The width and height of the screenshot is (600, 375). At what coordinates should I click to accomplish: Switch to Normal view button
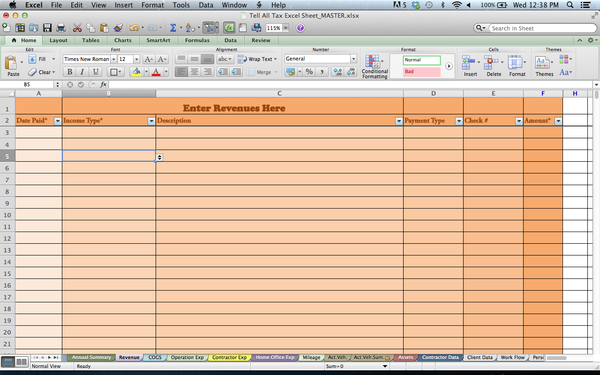8,362
